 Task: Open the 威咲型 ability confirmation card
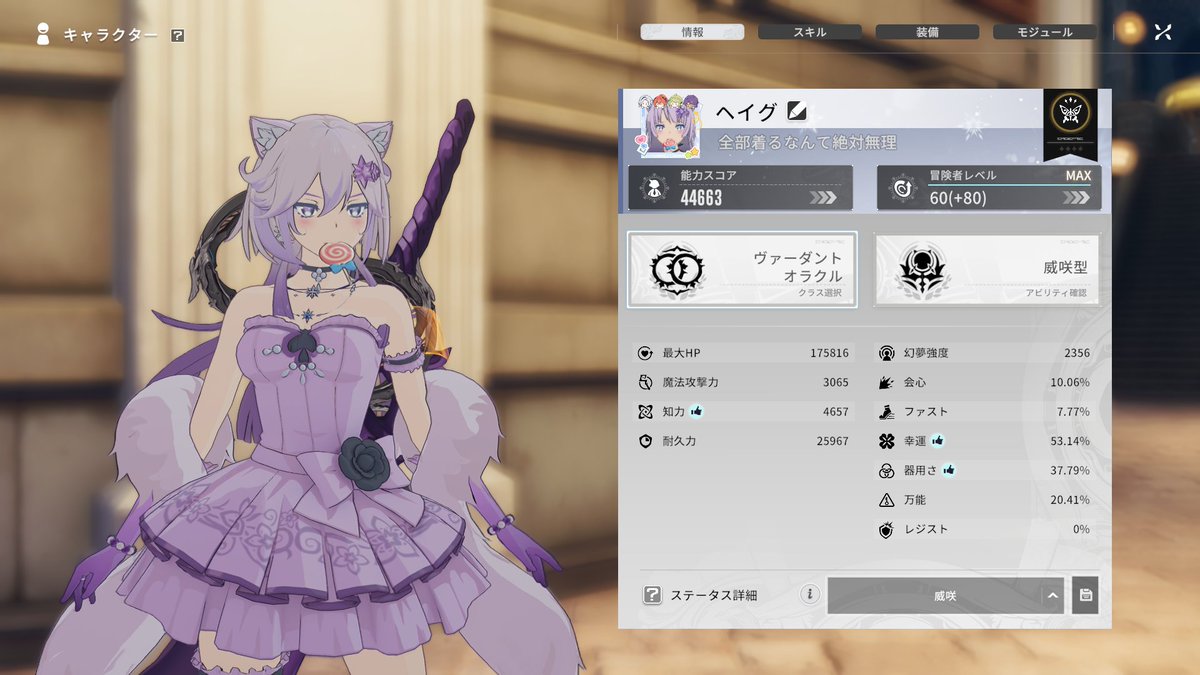(x=987, y=270)
